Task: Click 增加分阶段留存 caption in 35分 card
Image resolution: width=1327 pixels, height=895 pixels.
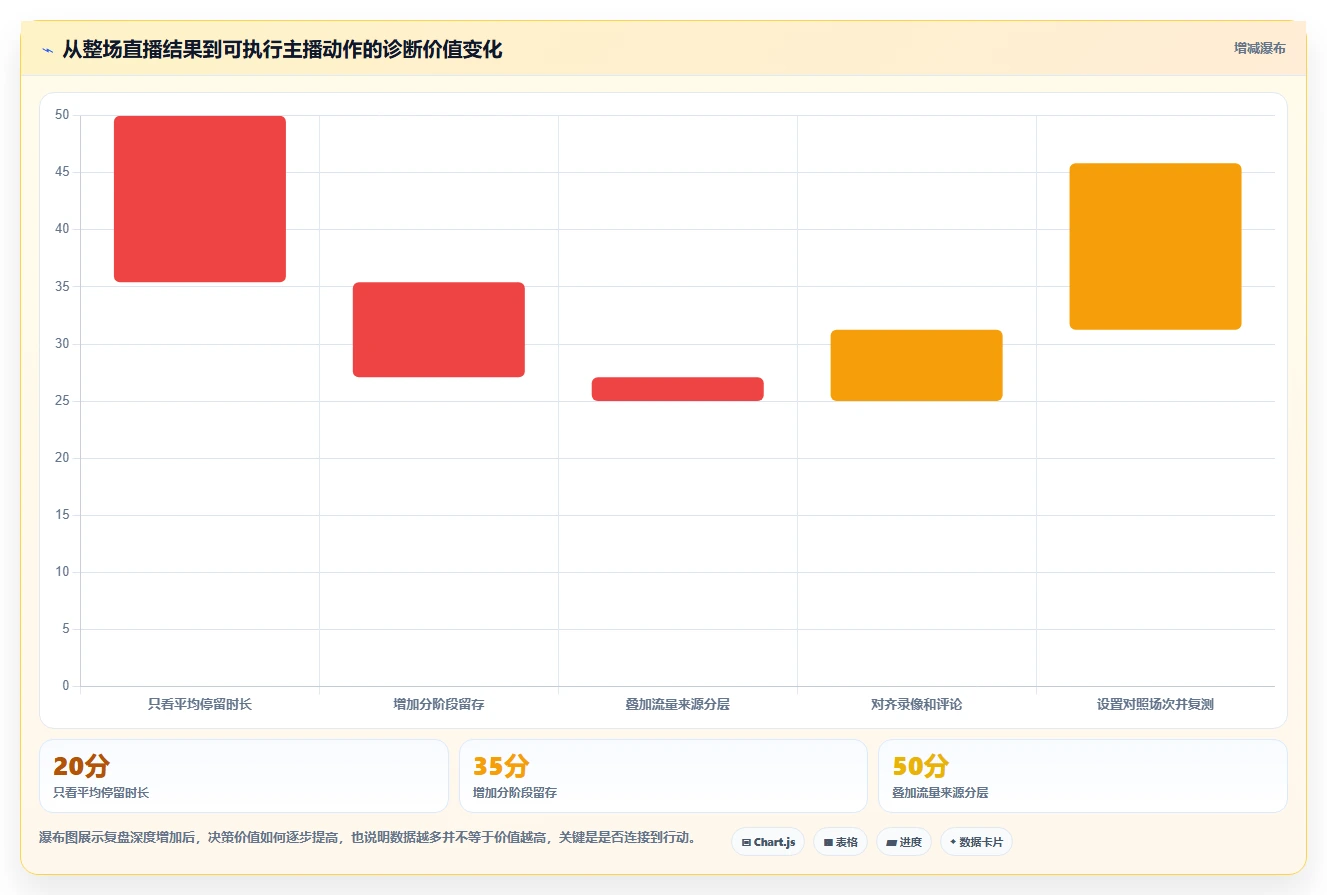Action: click(515, 793)
